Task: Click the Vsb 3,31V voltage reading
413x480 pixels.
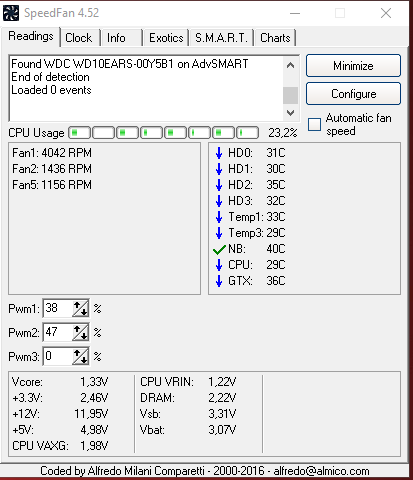Action: pyautogui.click(x=188, y=414)
